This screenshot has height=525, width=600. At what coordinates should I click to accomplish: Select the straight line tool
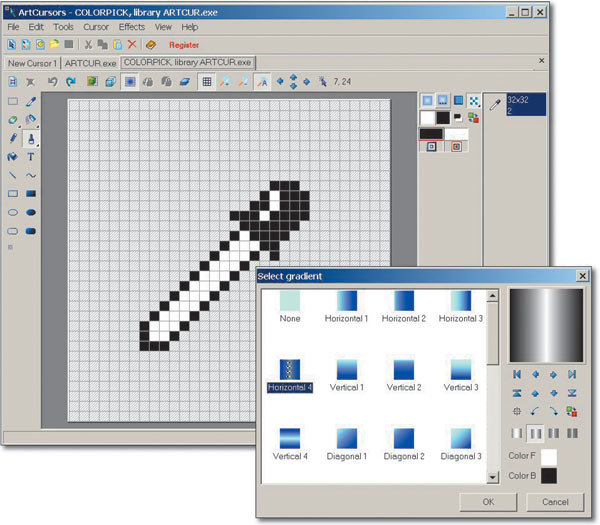click(x=13, y=175)
